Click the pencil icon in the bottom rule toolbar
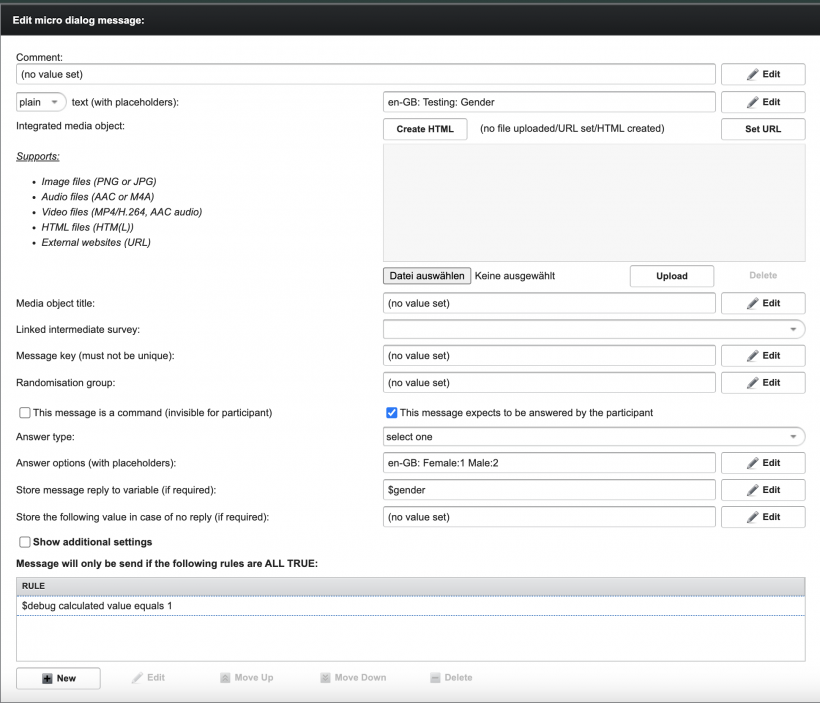Image resolution: width=820 pixels, height=703 pixels. click(x=137, y=678)
